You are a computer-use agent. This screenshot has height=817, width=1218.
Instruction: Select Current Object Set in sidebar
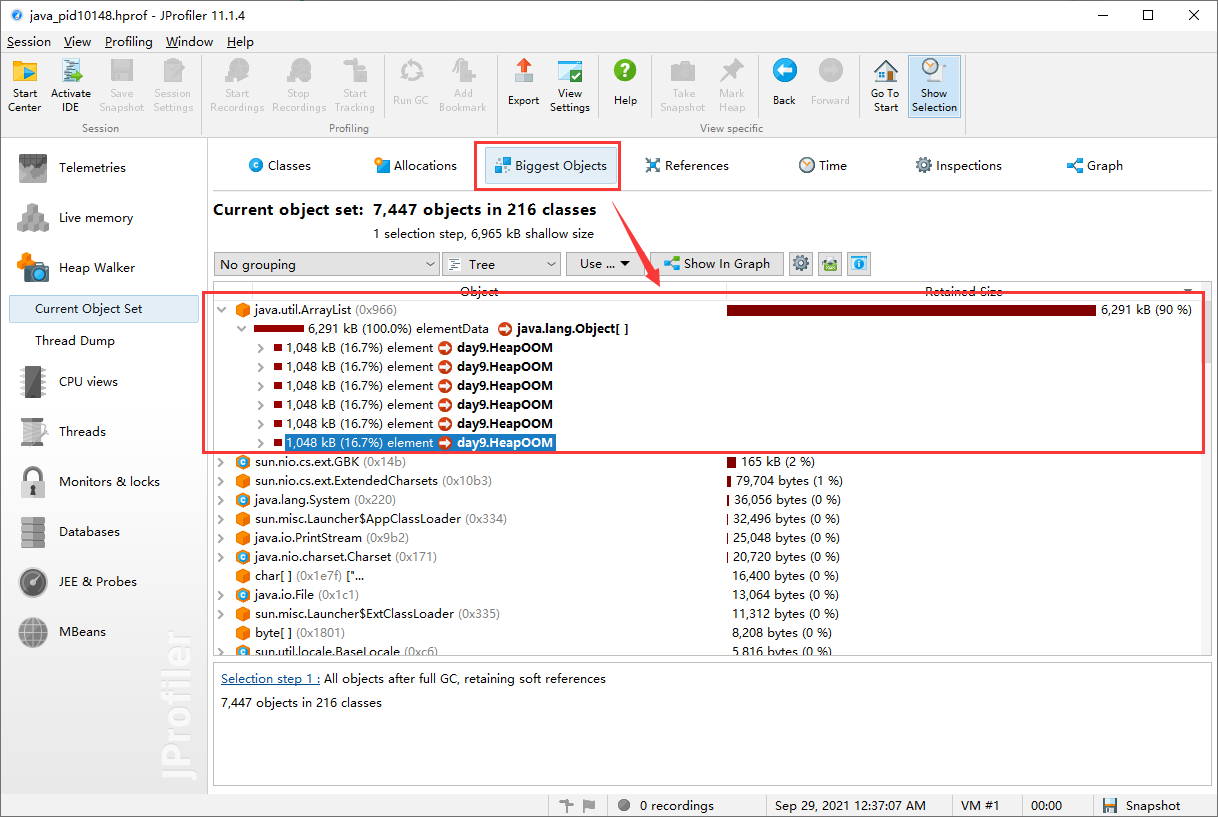pyautogui.click(x=104, y=309)
